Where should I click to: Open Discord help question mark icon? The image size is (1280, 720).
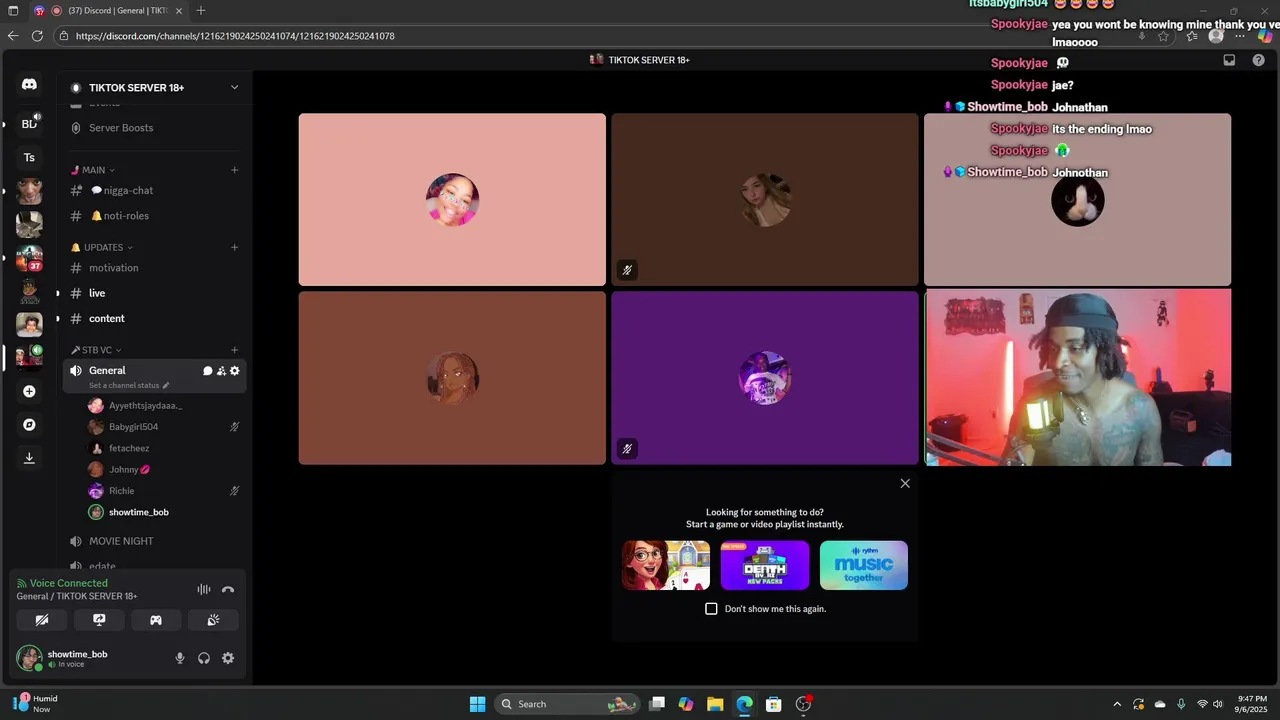click(1259, 60)
